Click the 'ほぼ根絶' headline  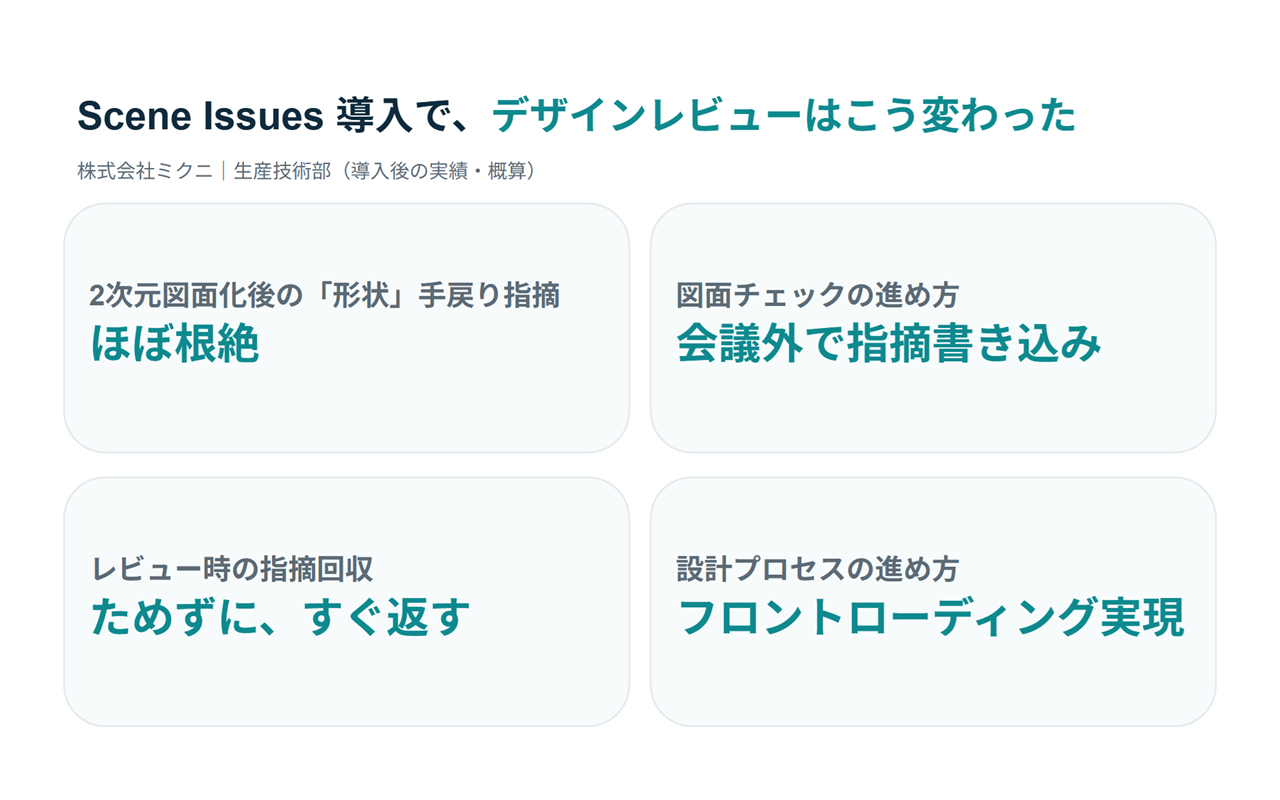(174, 344)
